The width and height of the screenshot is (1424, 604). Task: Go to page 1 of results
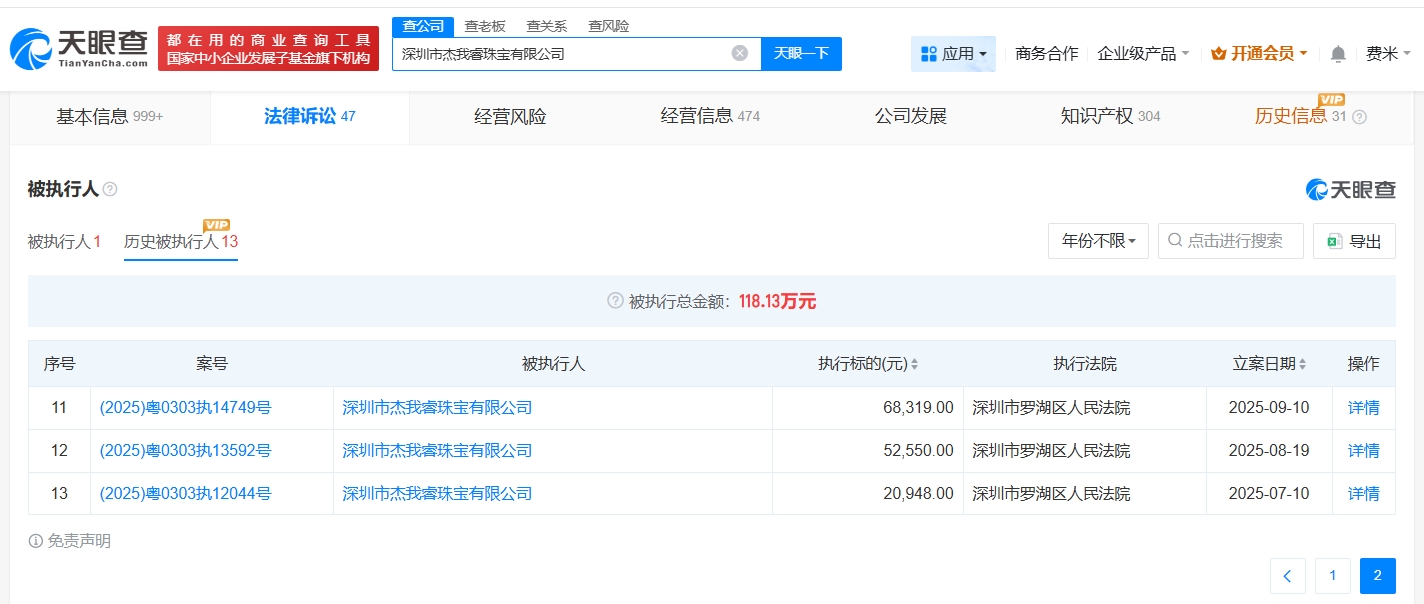(x=1332, y=575)
